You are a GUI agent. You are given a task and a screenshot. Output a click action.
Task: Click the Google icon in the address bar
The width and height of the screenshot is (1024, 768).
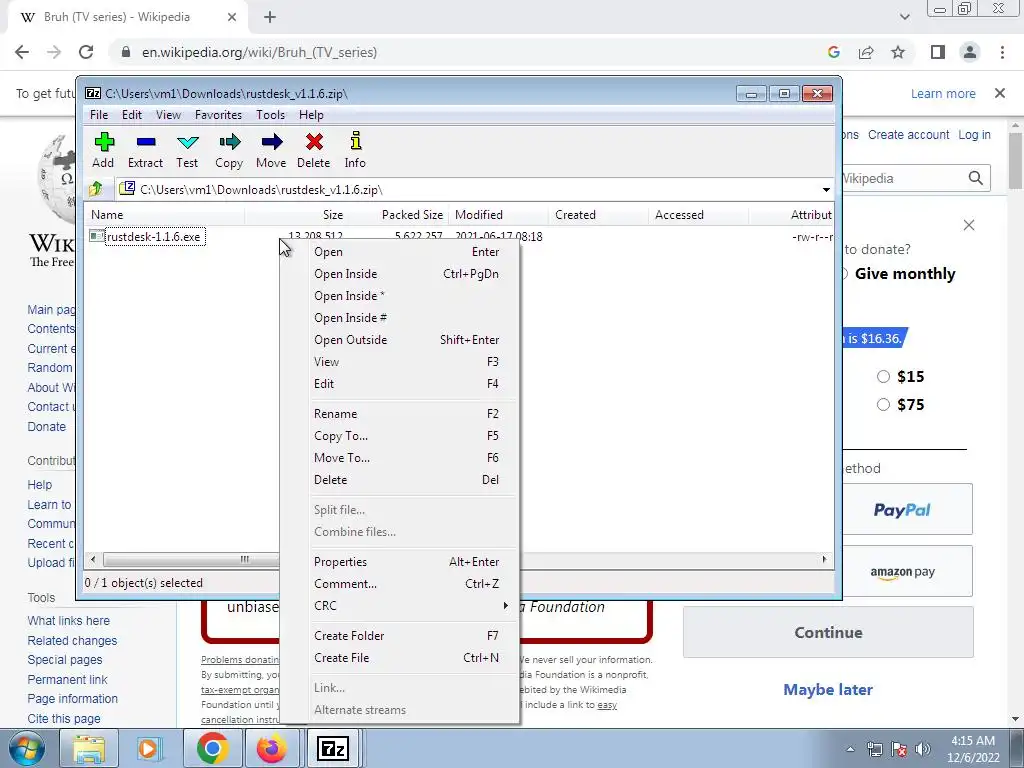[x=834, y=52]
